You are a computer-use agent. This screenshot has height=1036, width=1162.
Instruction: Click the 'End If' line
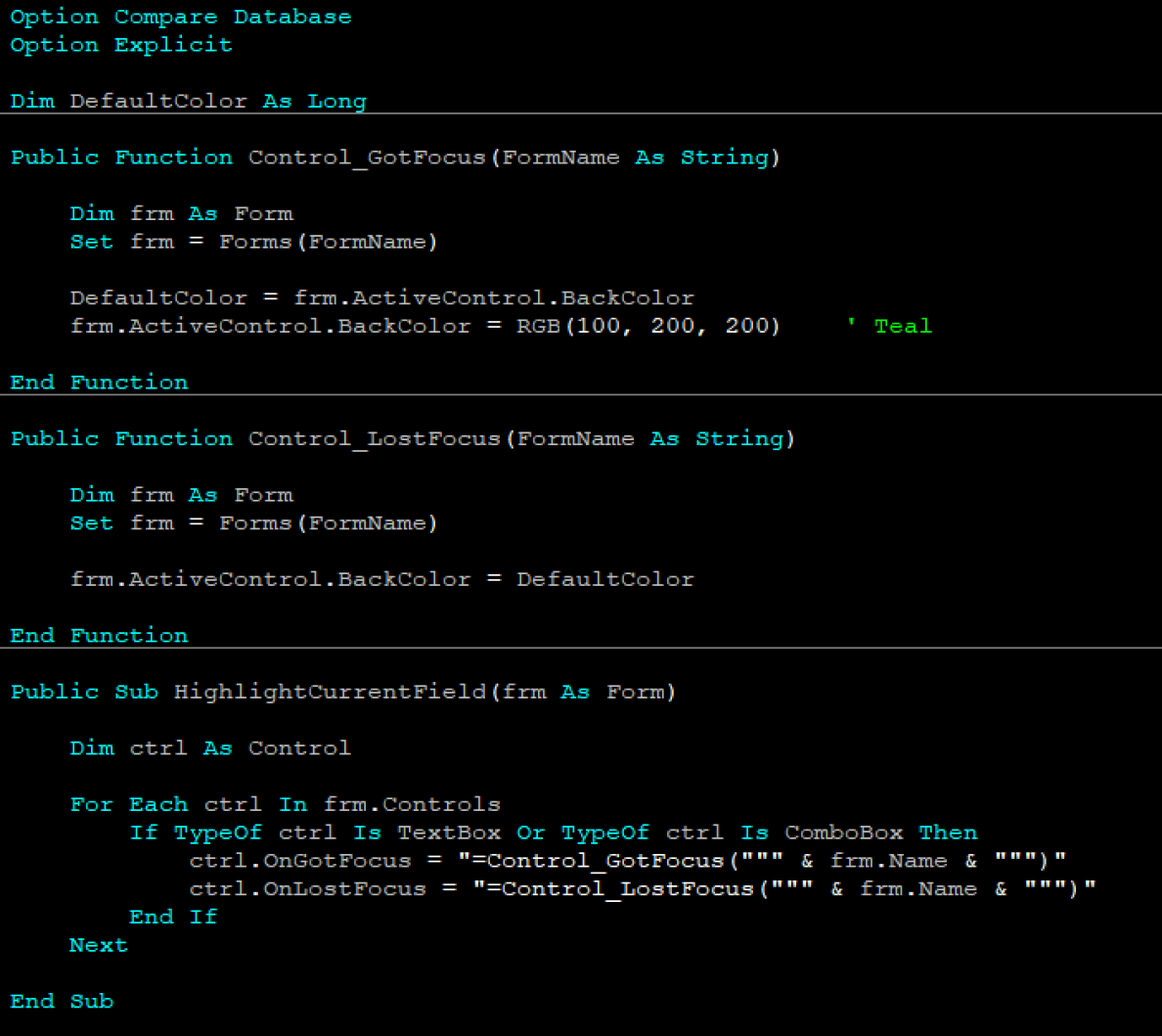pos(173,918)
